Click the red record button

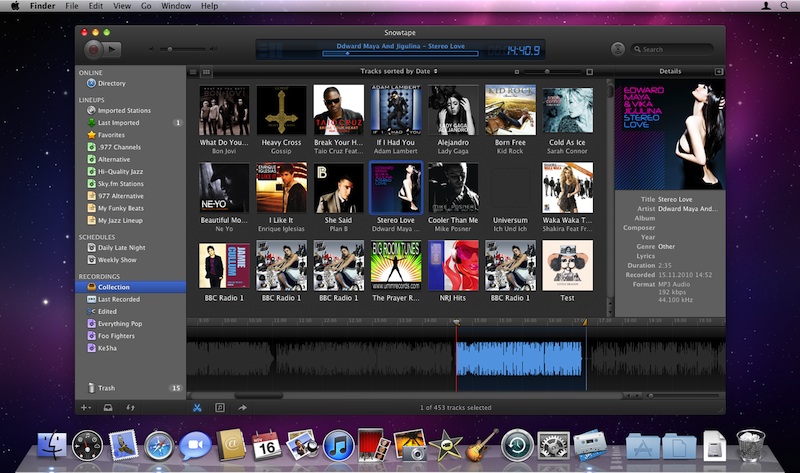[x=93, y=47]
